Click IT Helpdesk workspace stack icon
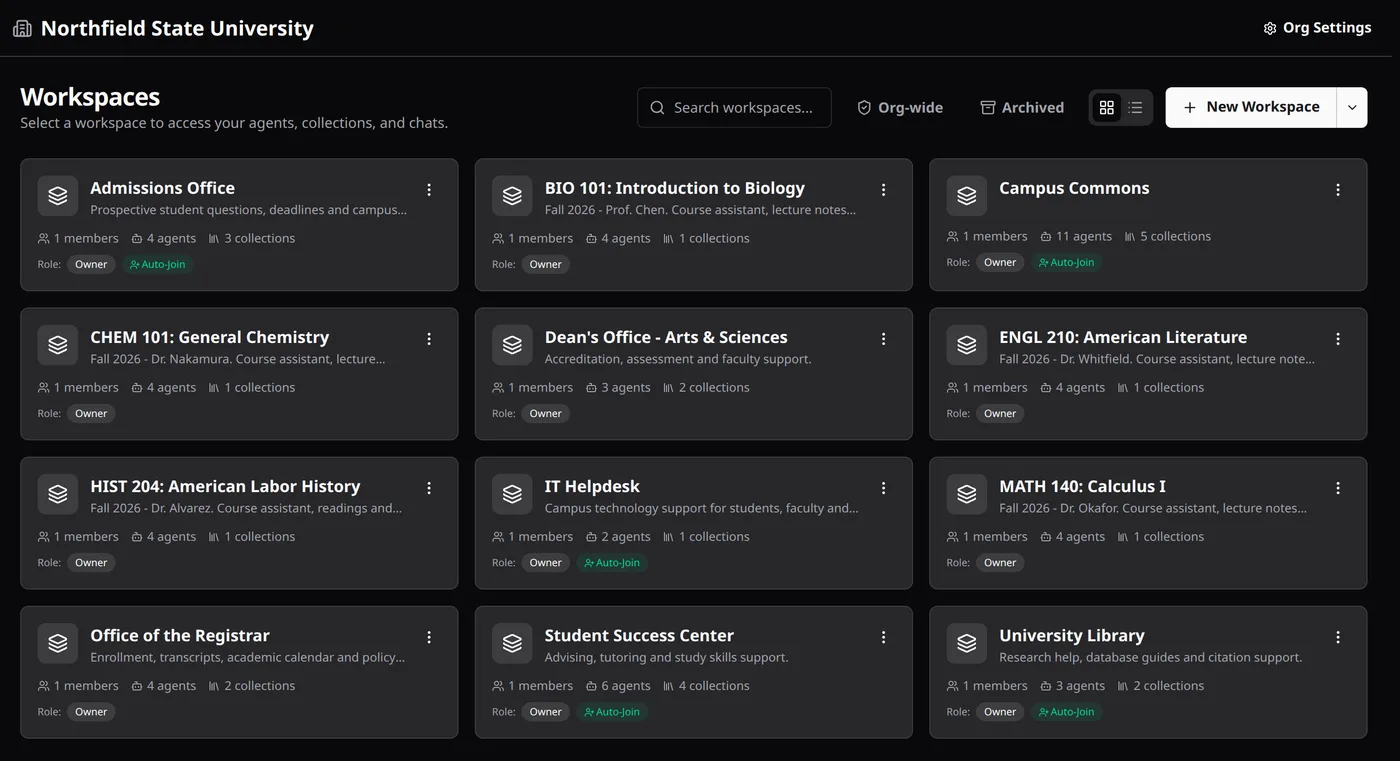1400x761 pixels. (x=512, y=494)
